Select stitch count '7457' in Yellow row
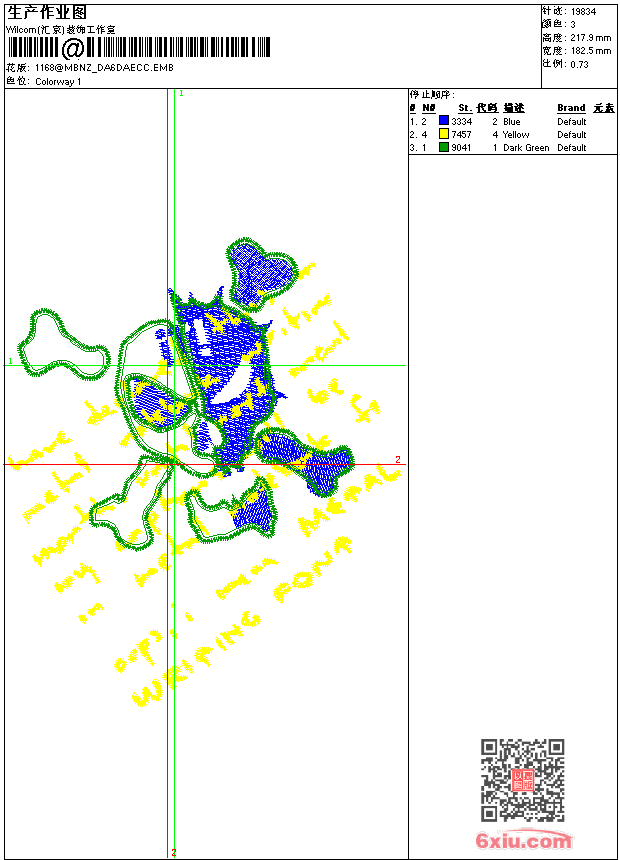The image size is (620, 860). point(461,134)
